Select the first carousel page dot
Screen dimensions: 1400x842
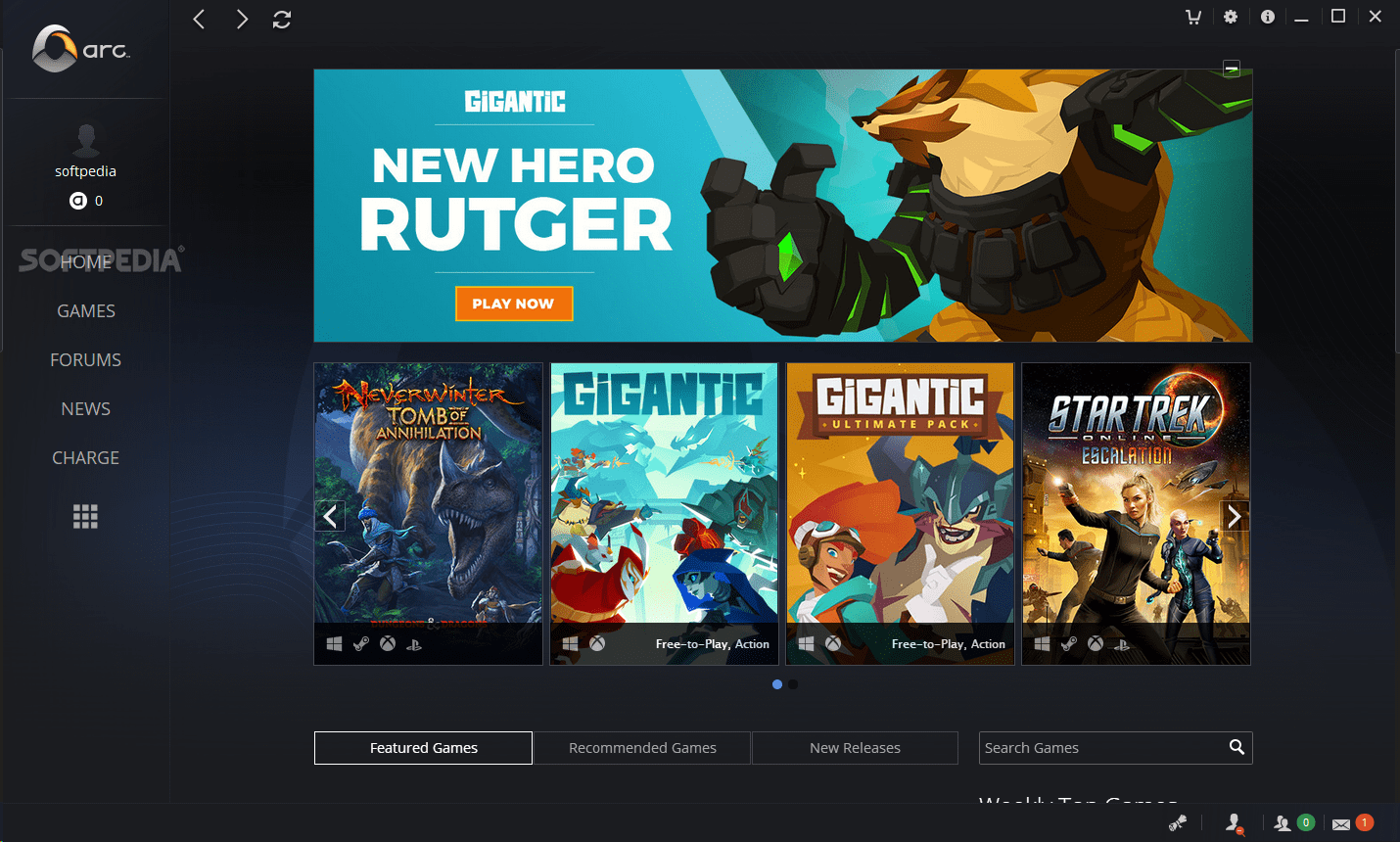777,684
